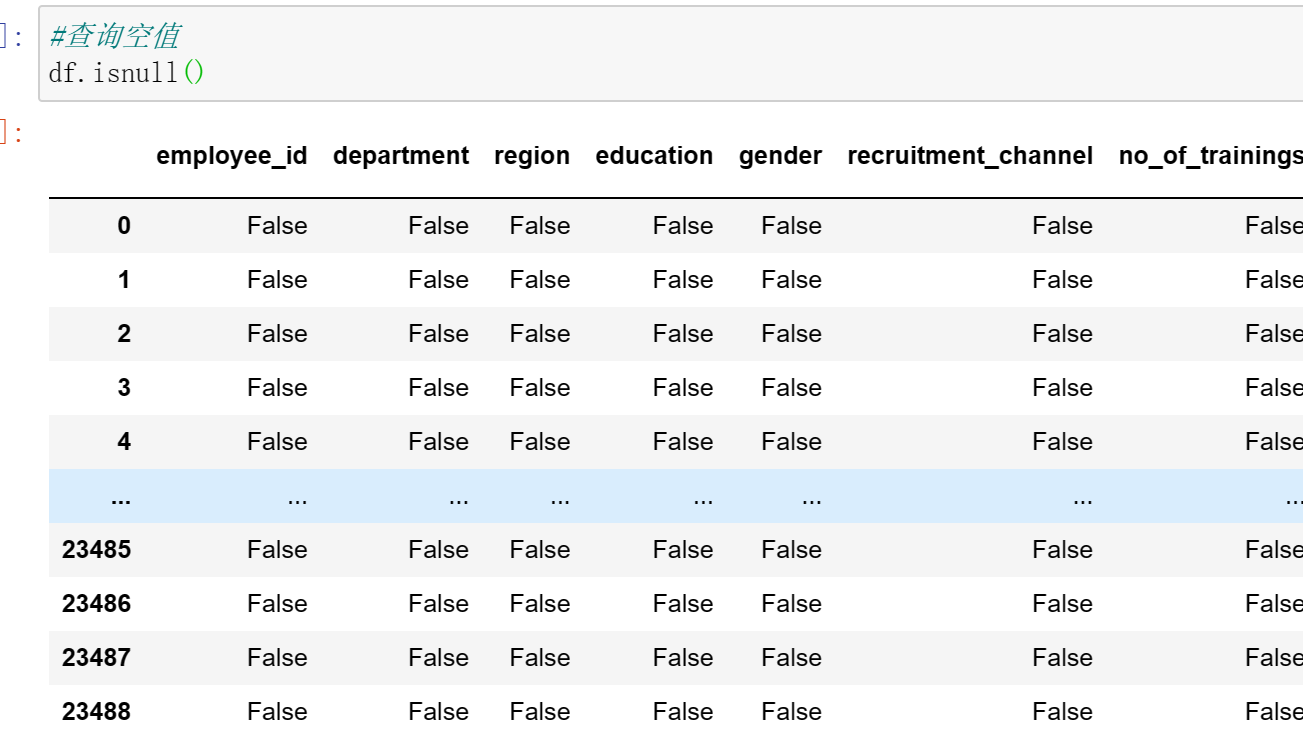Viewport: 1303px width, 736px height.
Task: Select row index 3 label
Action: click(x=123, y=388)
